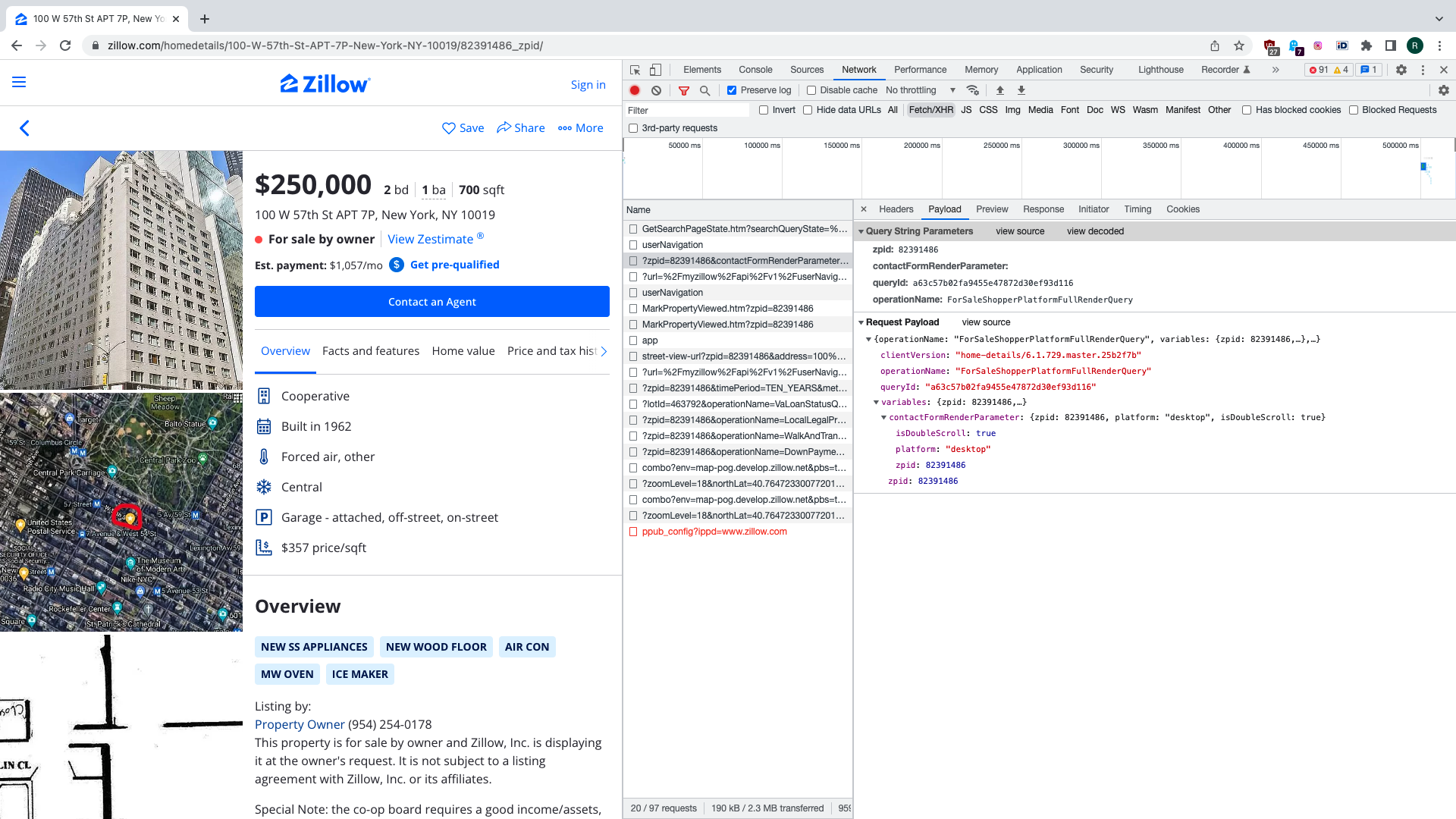Click the Contact an Agent button
The width and height of the screenshot is (1456, 819).
point(432,302)
